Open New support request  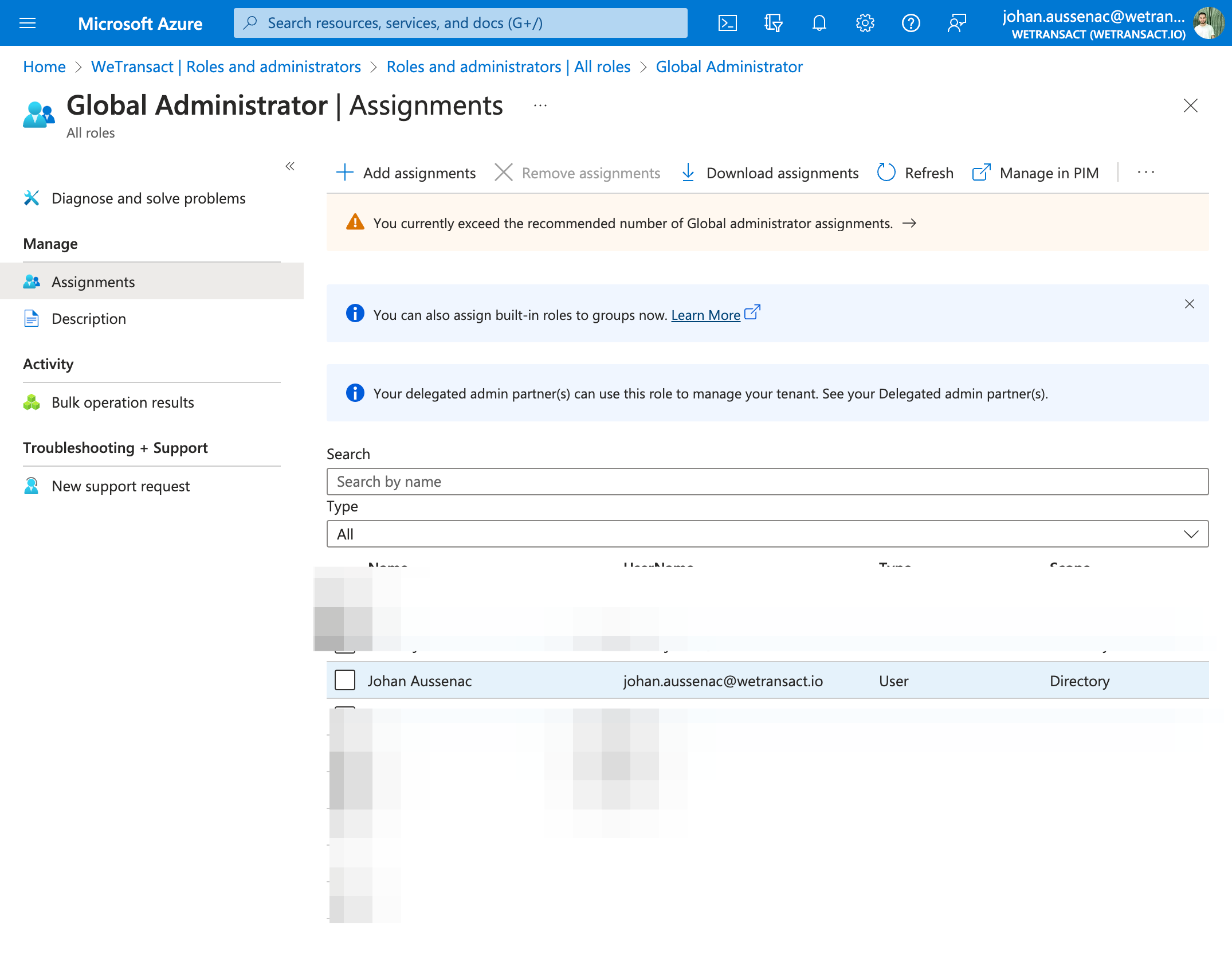click(x=120, y=486)
